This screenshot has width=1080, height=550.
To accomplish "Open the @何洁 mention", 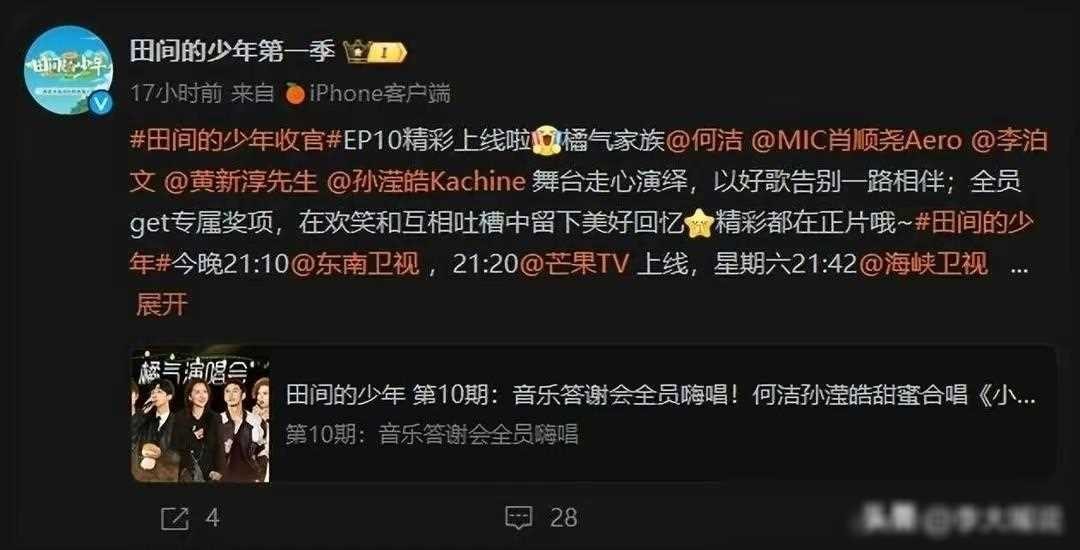I will 705,140.
